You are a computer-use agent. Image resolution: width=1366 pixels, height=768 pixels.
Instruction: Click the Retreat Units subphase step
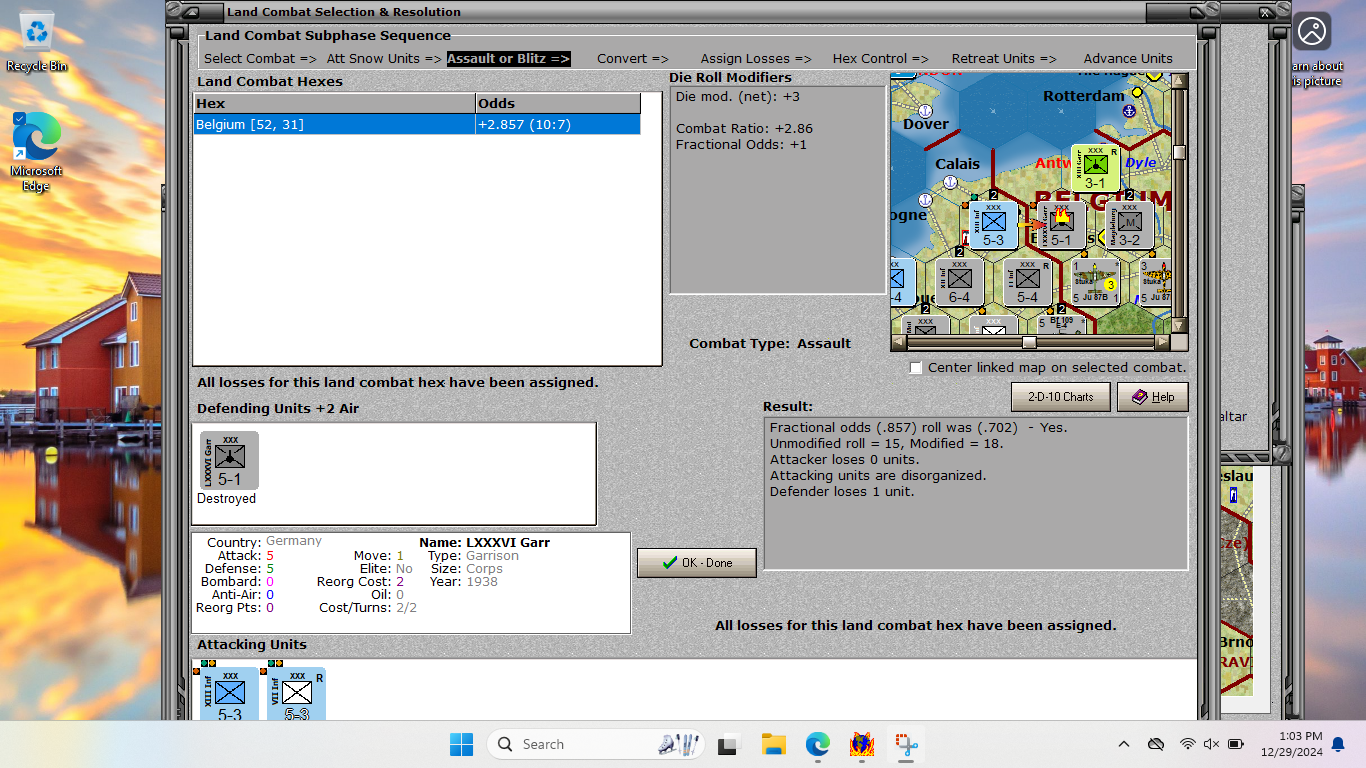(x=1004, y=58)
